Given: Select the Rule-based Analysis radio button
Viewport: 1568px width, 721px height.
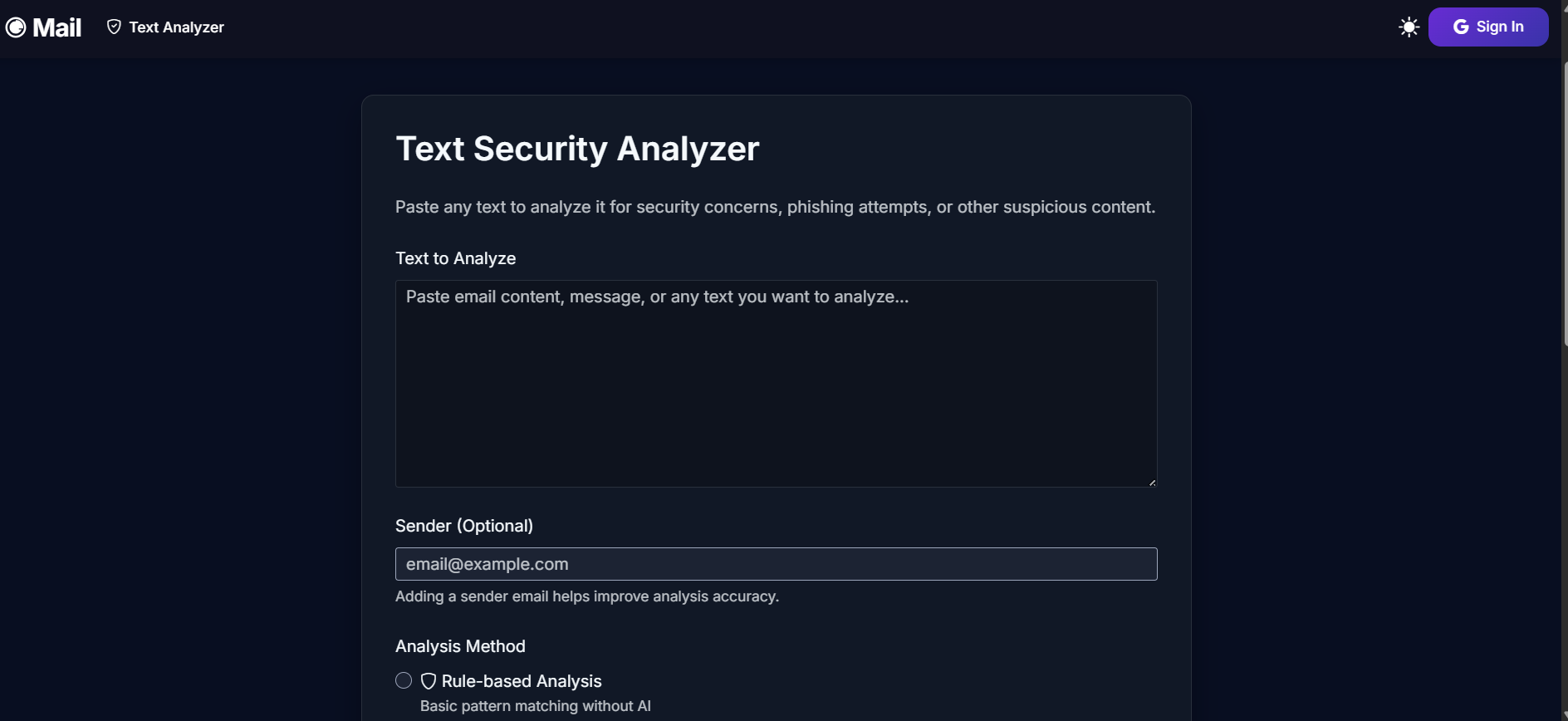Looking at the screenshot, I should [x=404, y=681].
